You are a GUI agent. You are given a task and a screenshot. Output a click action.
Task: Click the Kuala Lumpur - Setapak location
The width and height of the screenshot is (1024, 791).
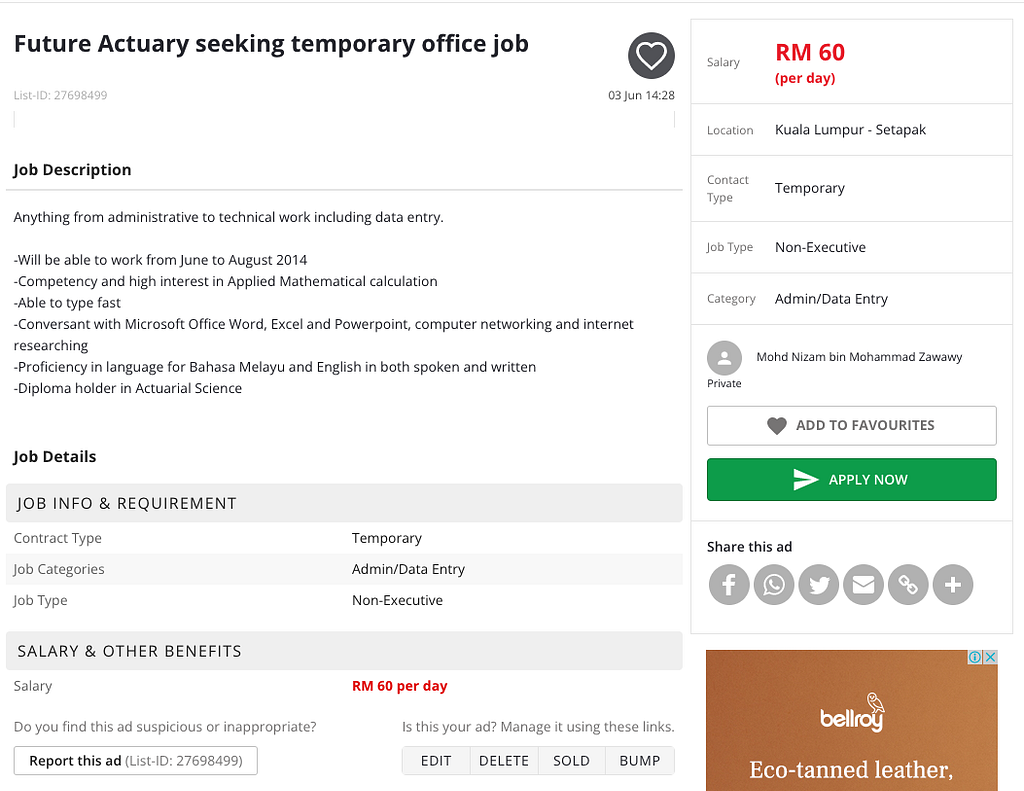pyautogui.click(x=850, y=129)
